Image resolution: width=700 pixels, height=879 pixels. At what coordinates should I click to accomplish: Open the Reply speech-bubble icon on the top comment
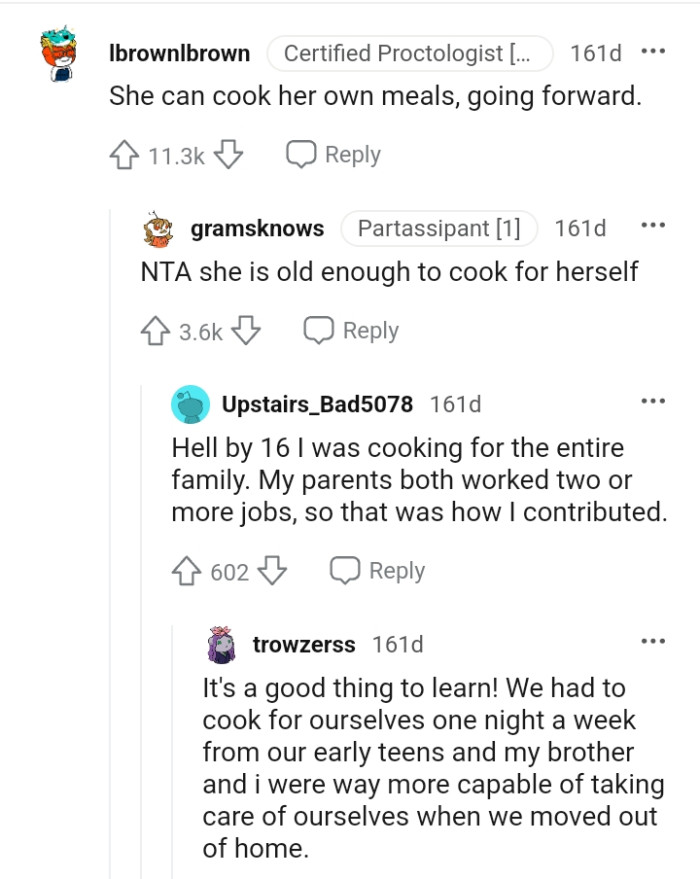tap(300, 154)
